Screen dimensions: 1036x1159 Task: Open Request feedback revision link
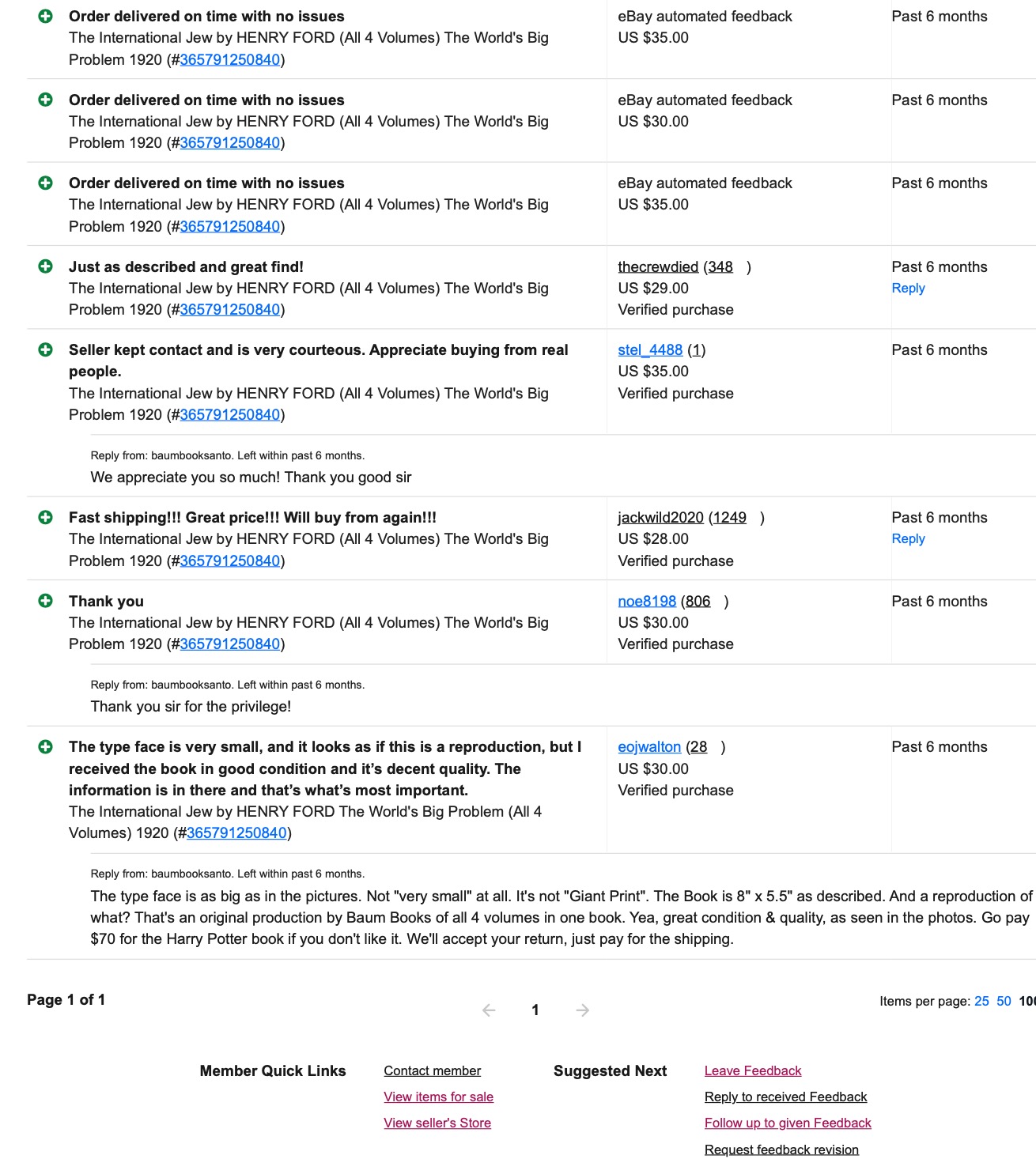point(781,1150)
